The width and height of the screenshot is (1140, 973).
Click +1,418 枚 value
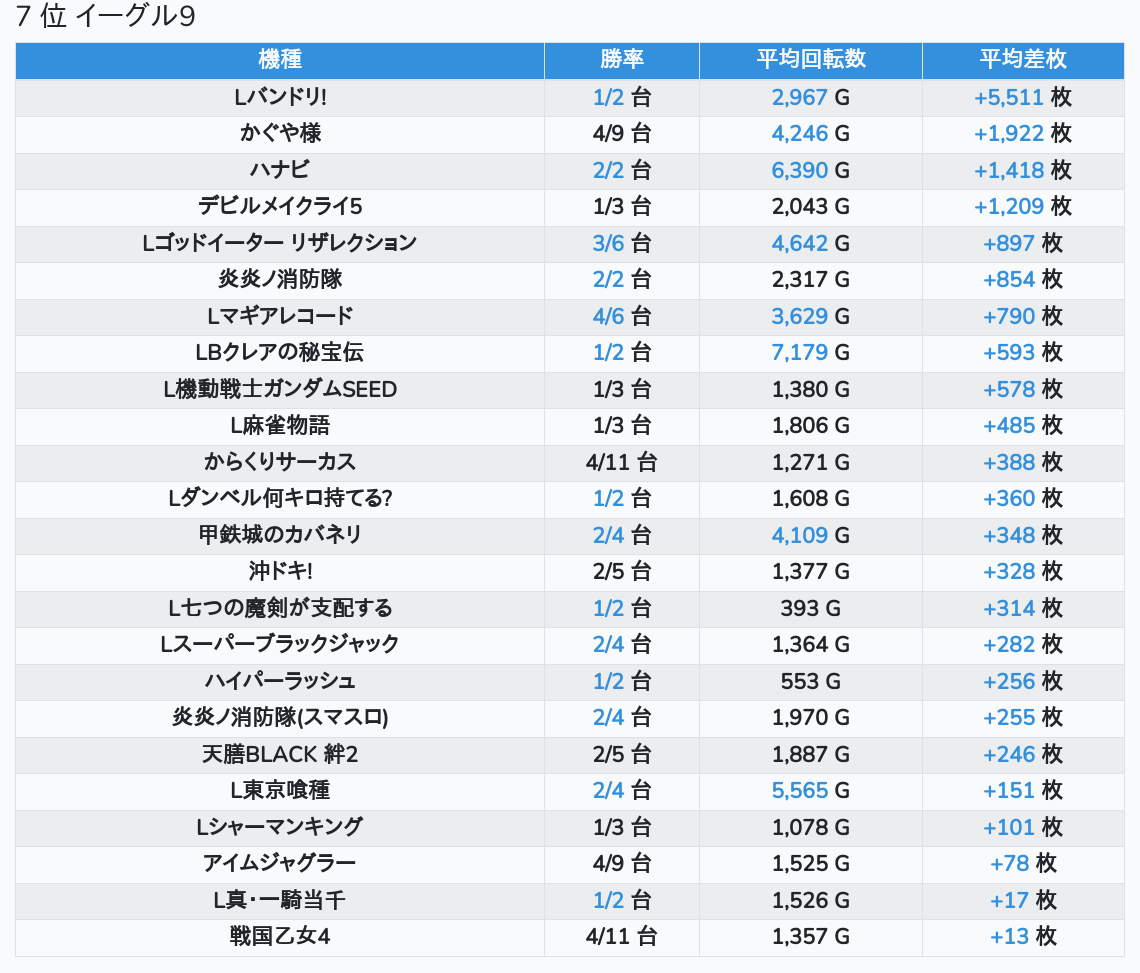click(x=1023, y=170)
